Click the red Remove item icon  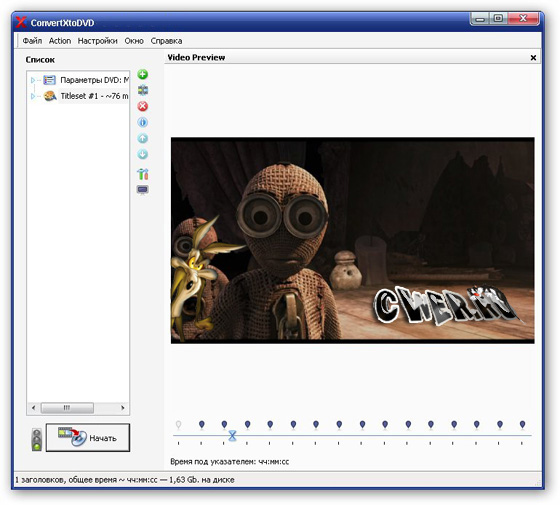[142, 106]
